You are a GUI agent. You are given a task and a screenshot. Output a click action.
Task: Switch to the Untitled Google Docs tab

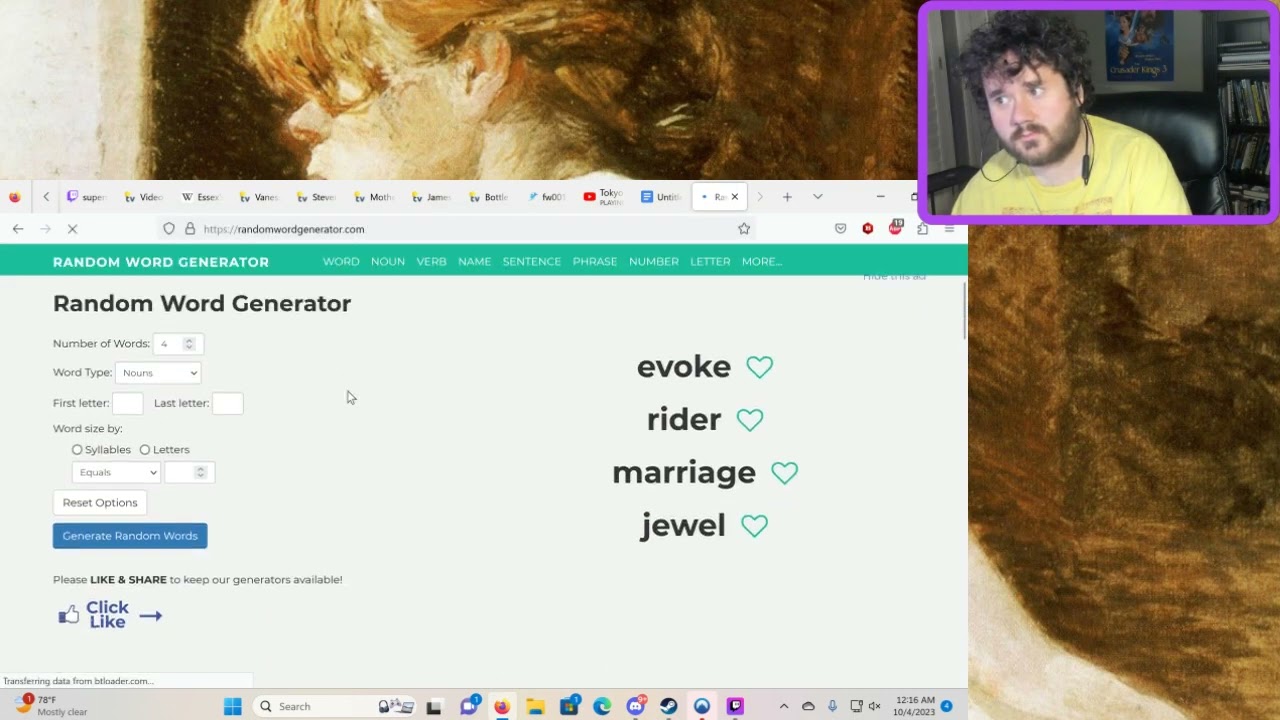[x=662, y=197]
